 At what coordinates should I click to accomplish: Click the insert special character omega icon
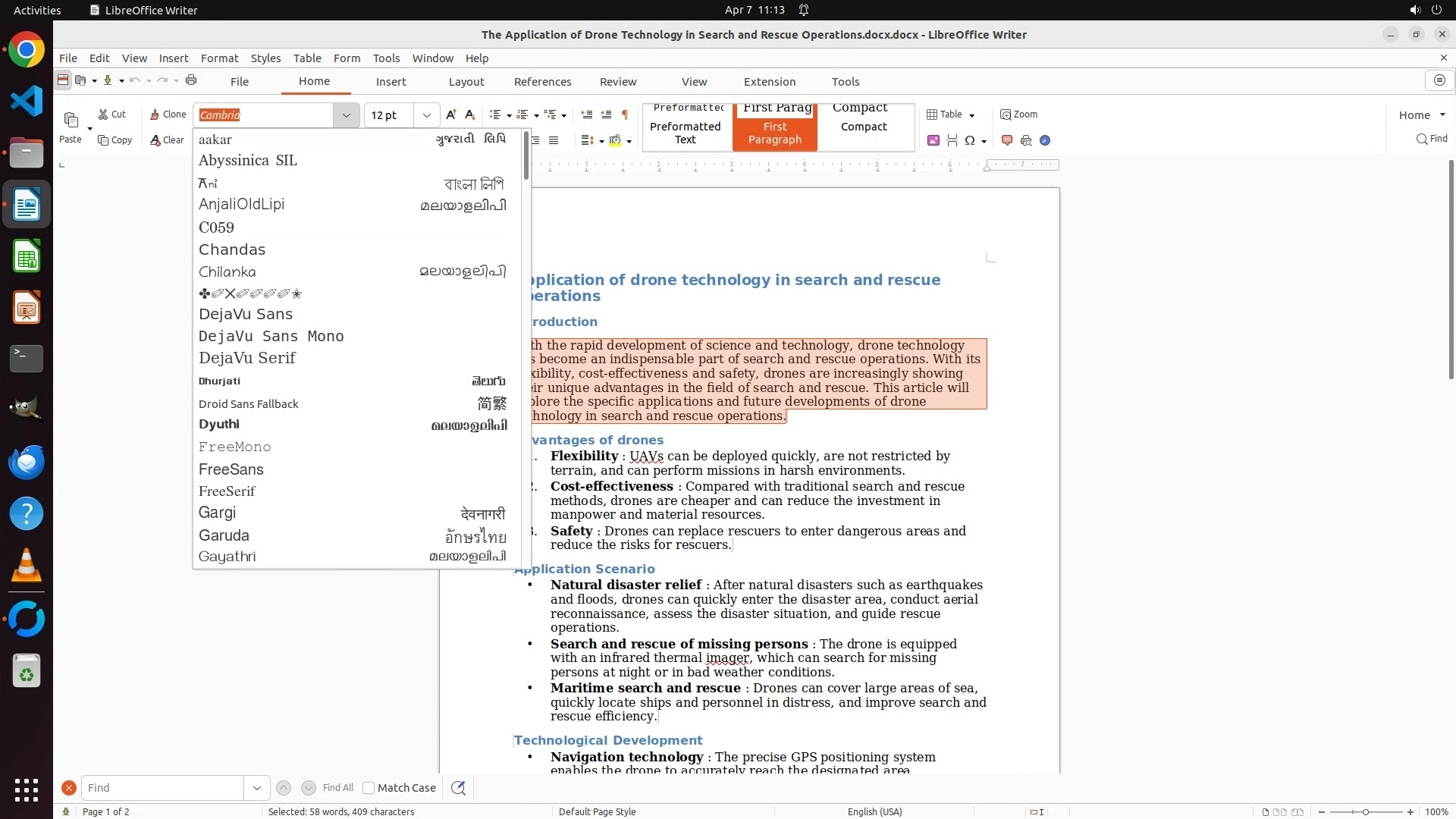970,140
